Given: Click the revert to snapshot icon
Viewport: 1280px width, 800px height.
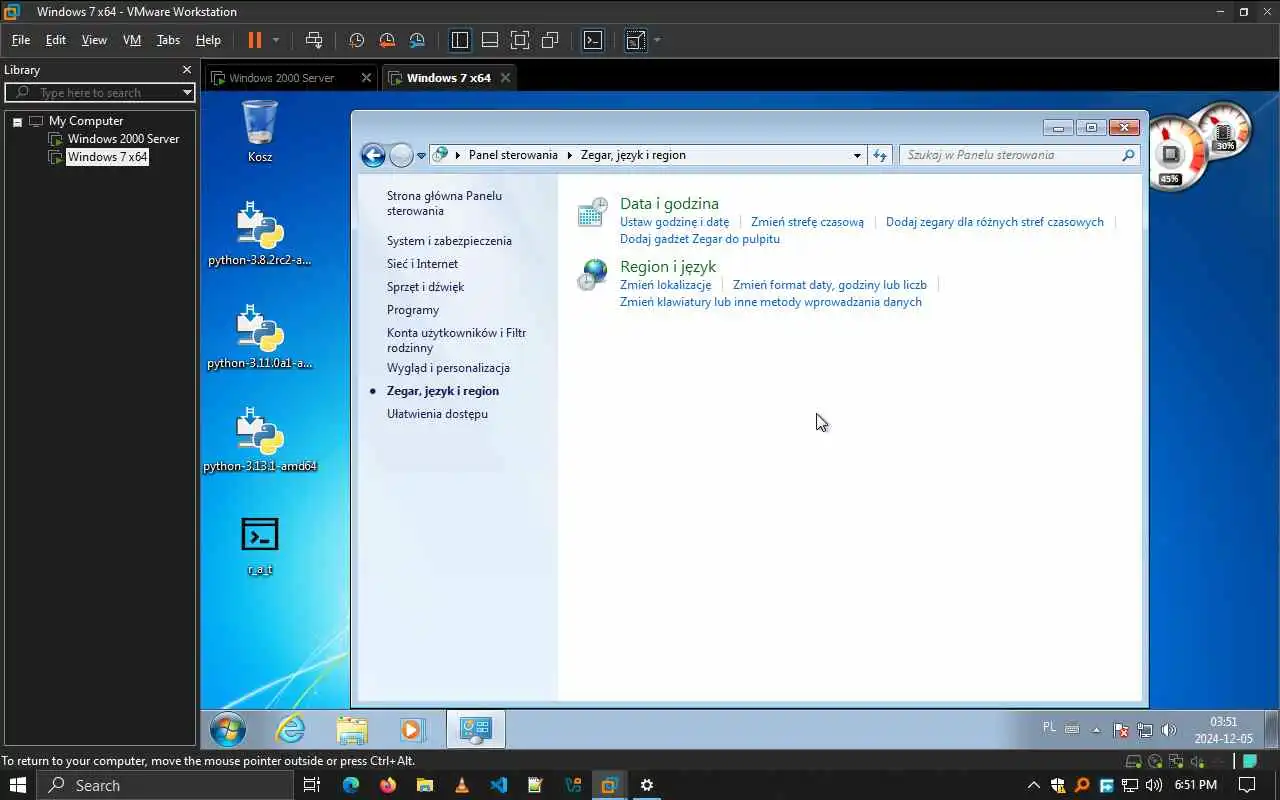Looking at the screenshot, I should [387, 40].
